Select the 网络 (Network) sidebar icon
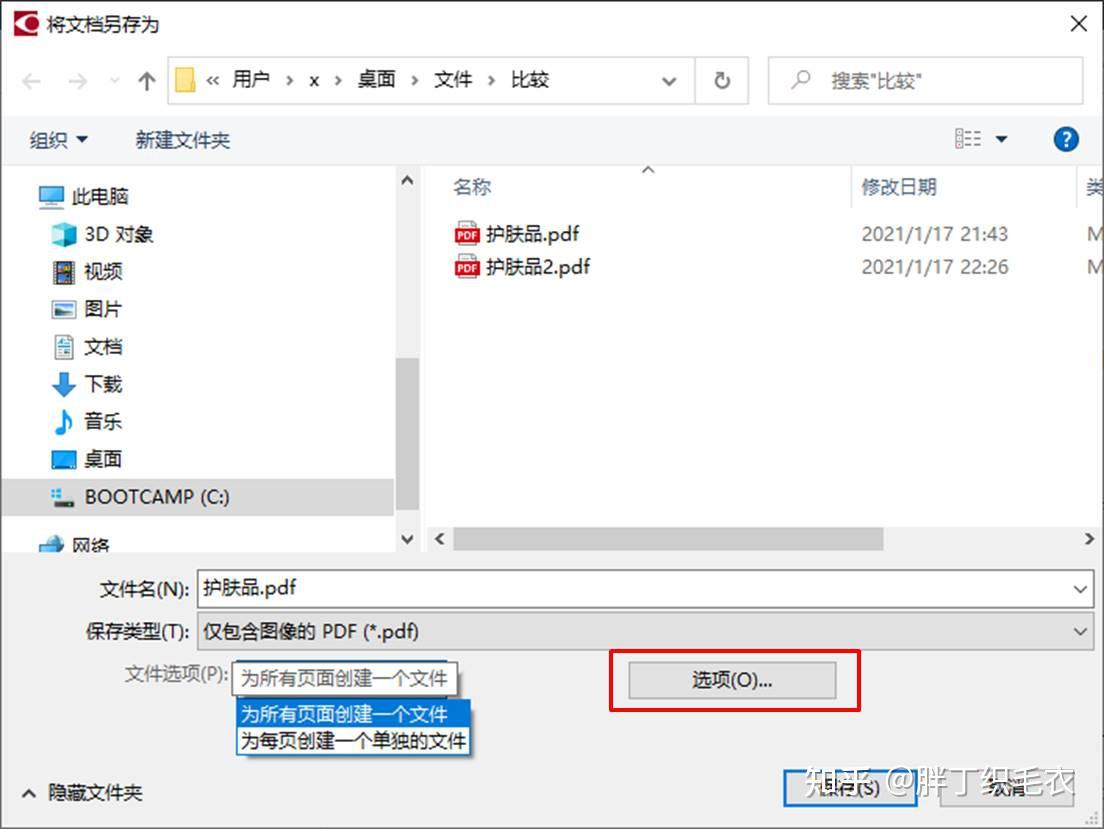 50,541
